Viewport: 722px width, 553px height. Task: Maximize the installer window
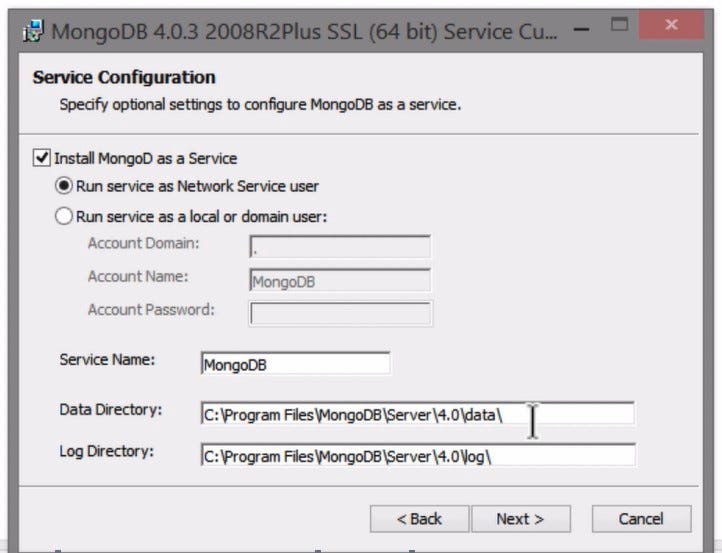(x=619, y=24)
